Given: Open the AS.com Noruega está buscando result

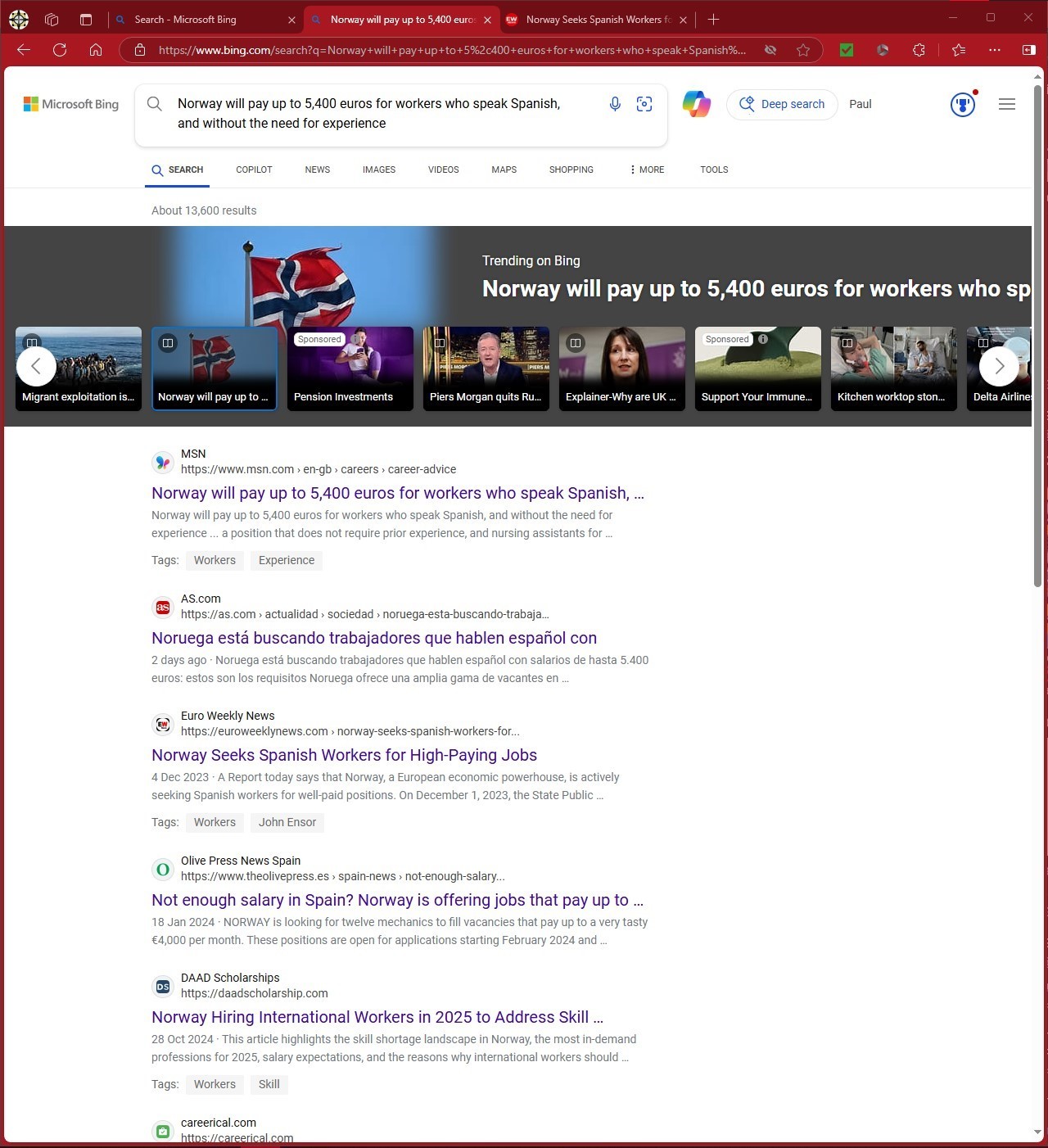Looking at the screenshot, I should tap(374, 638).
